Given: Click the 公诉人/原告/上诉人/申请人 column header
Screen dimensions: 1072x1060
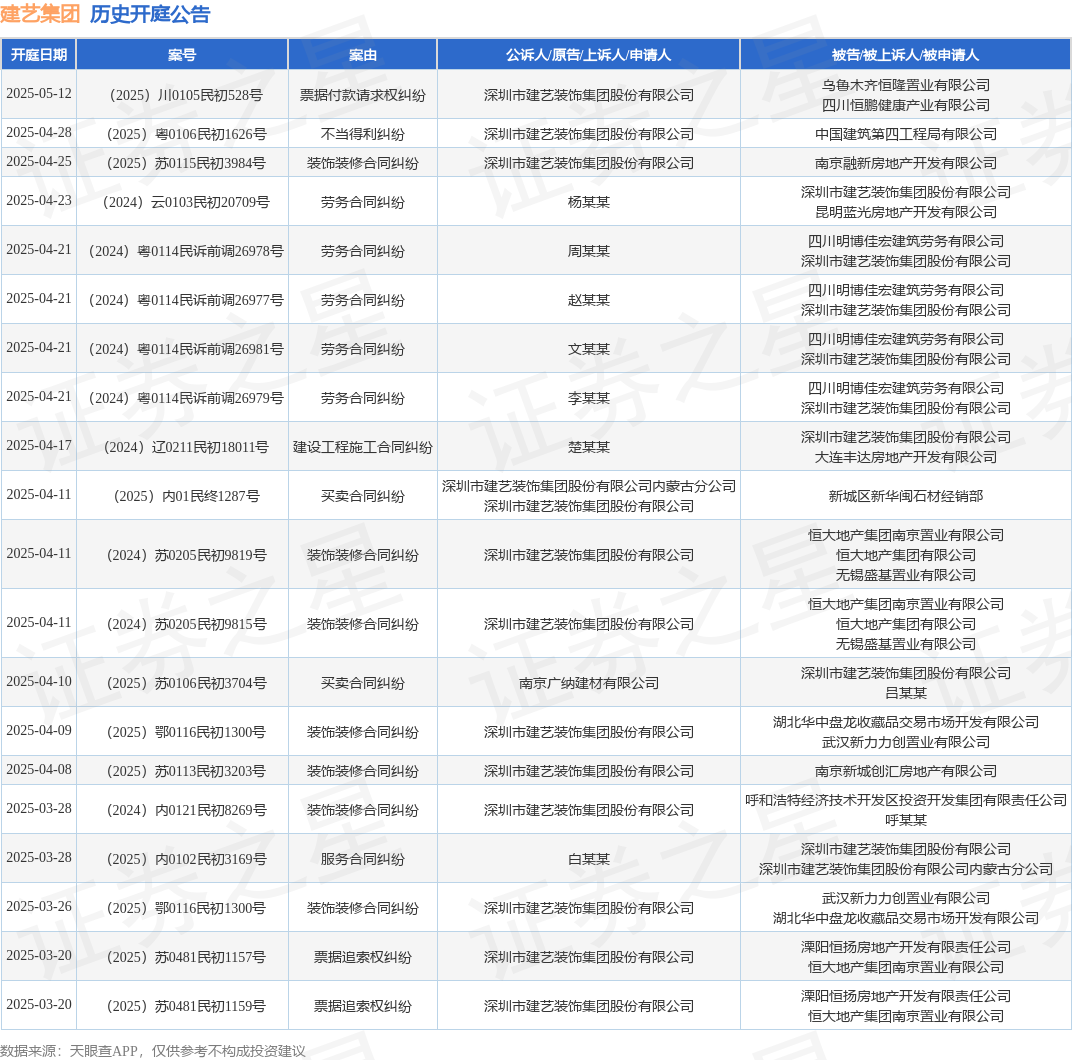Looking at the screenshot, I should click(589, 55).
